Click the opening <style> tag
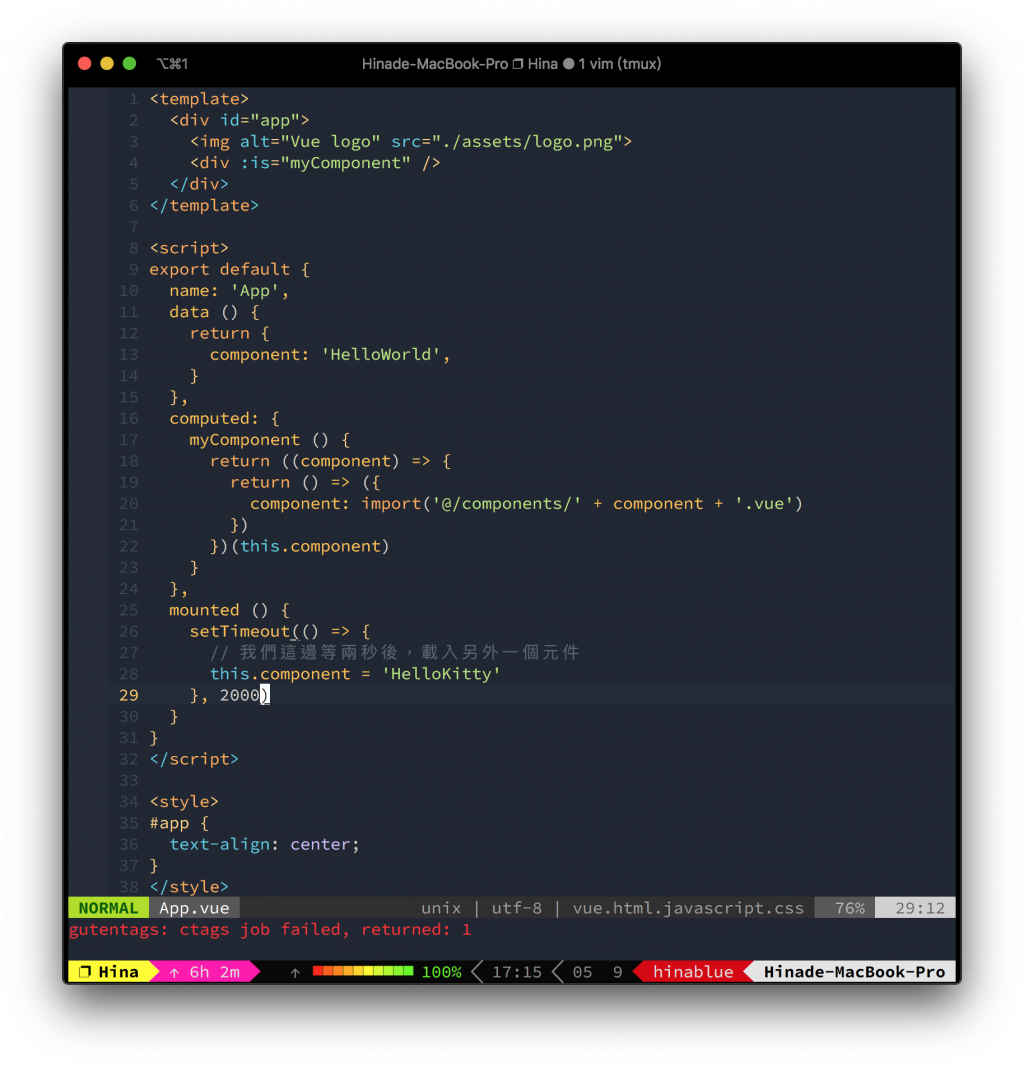The width and height of the screenshot is (1024, 1067). 184,802
